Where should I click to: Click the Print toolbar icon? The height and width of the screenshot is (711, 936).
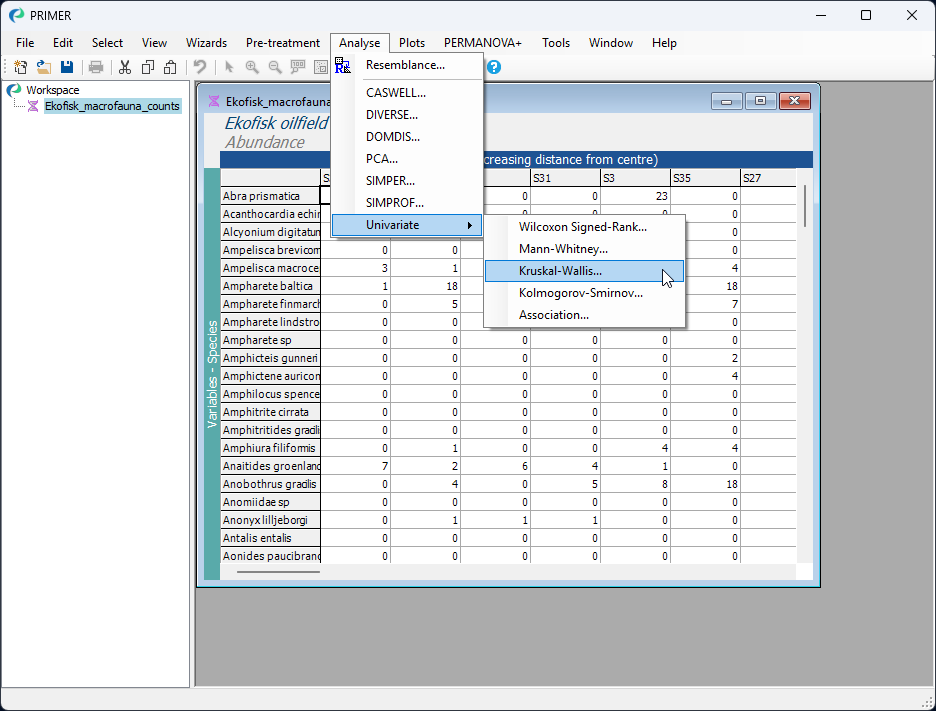96,66
